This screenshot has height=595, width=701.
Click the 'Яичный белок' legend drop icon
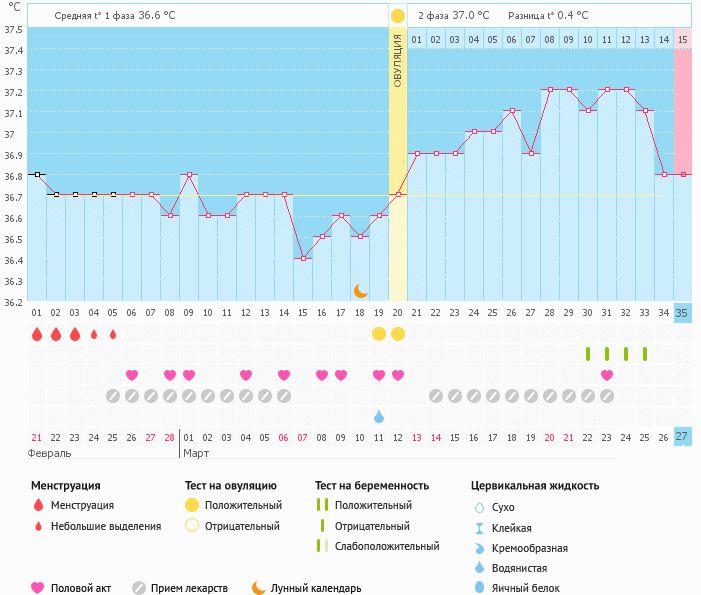coord(481,589)
